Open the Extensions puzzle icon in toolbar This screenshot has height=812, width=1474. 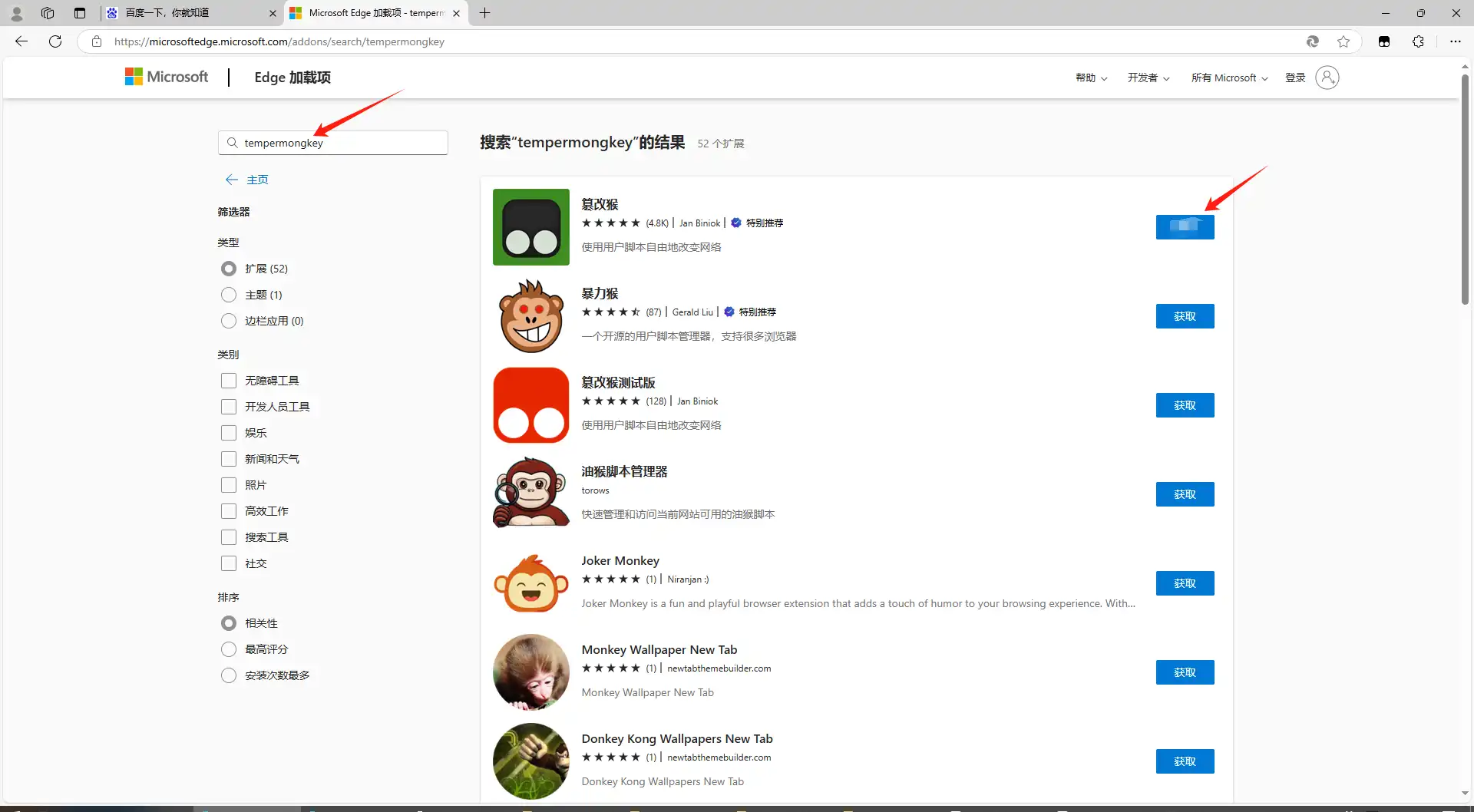[1418, 41]
